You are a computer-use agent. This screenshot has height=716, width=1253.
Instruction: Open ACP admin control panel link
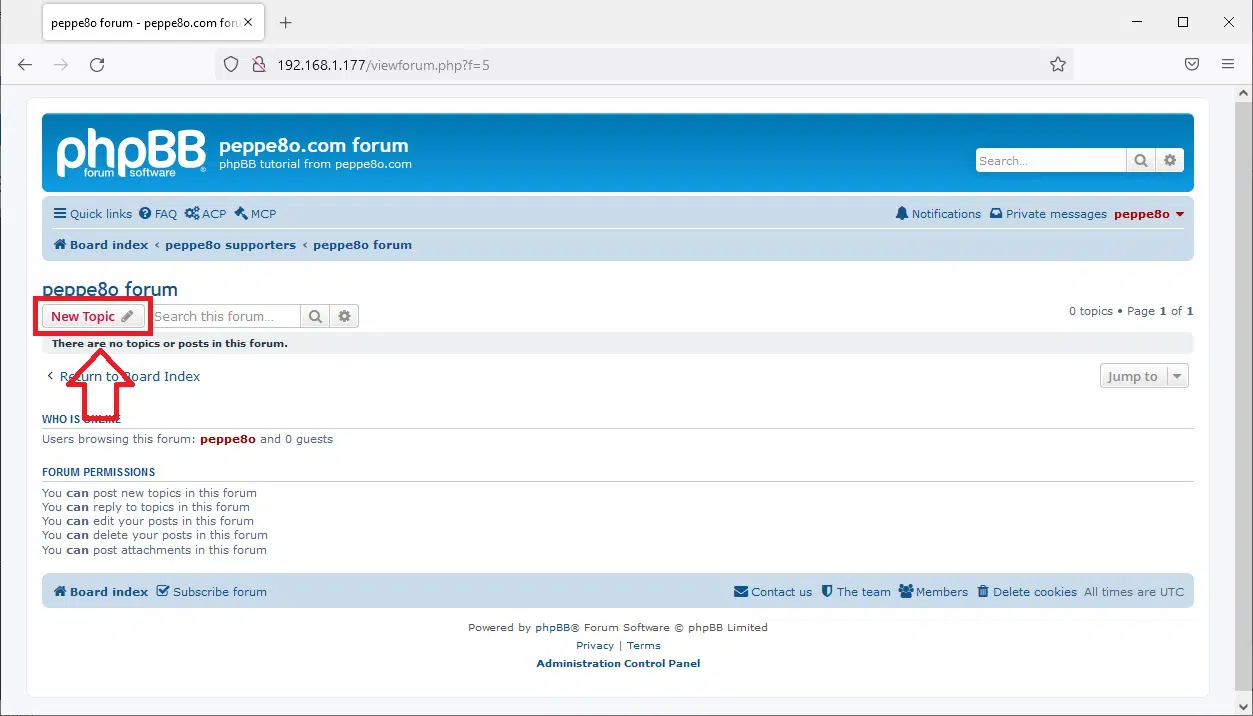pyautogui.click(x=205, y=214)
